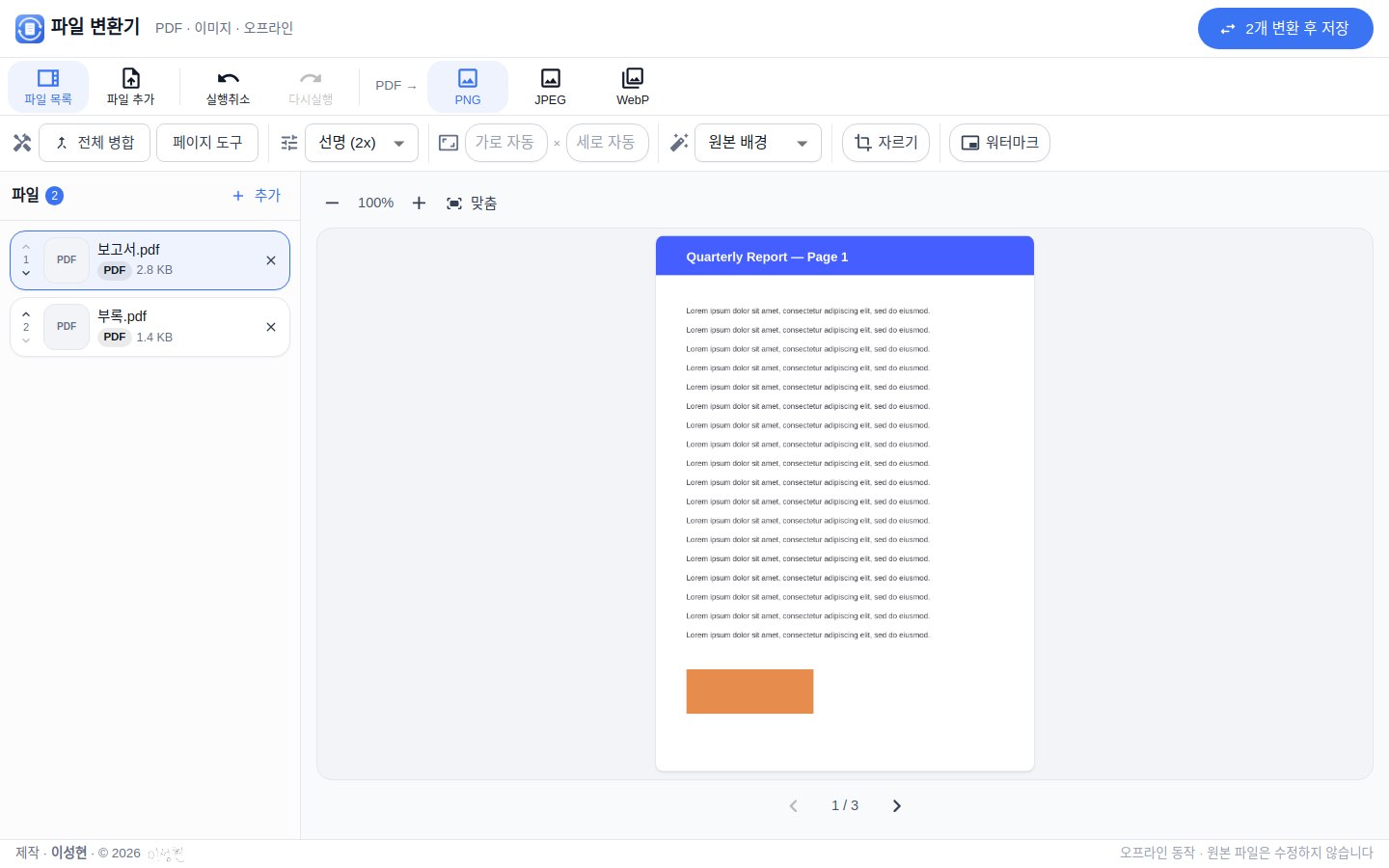This screenshot has height=868, width=1389.
Task: Click the quality sliders tune icon
Action: coord(289,143)
